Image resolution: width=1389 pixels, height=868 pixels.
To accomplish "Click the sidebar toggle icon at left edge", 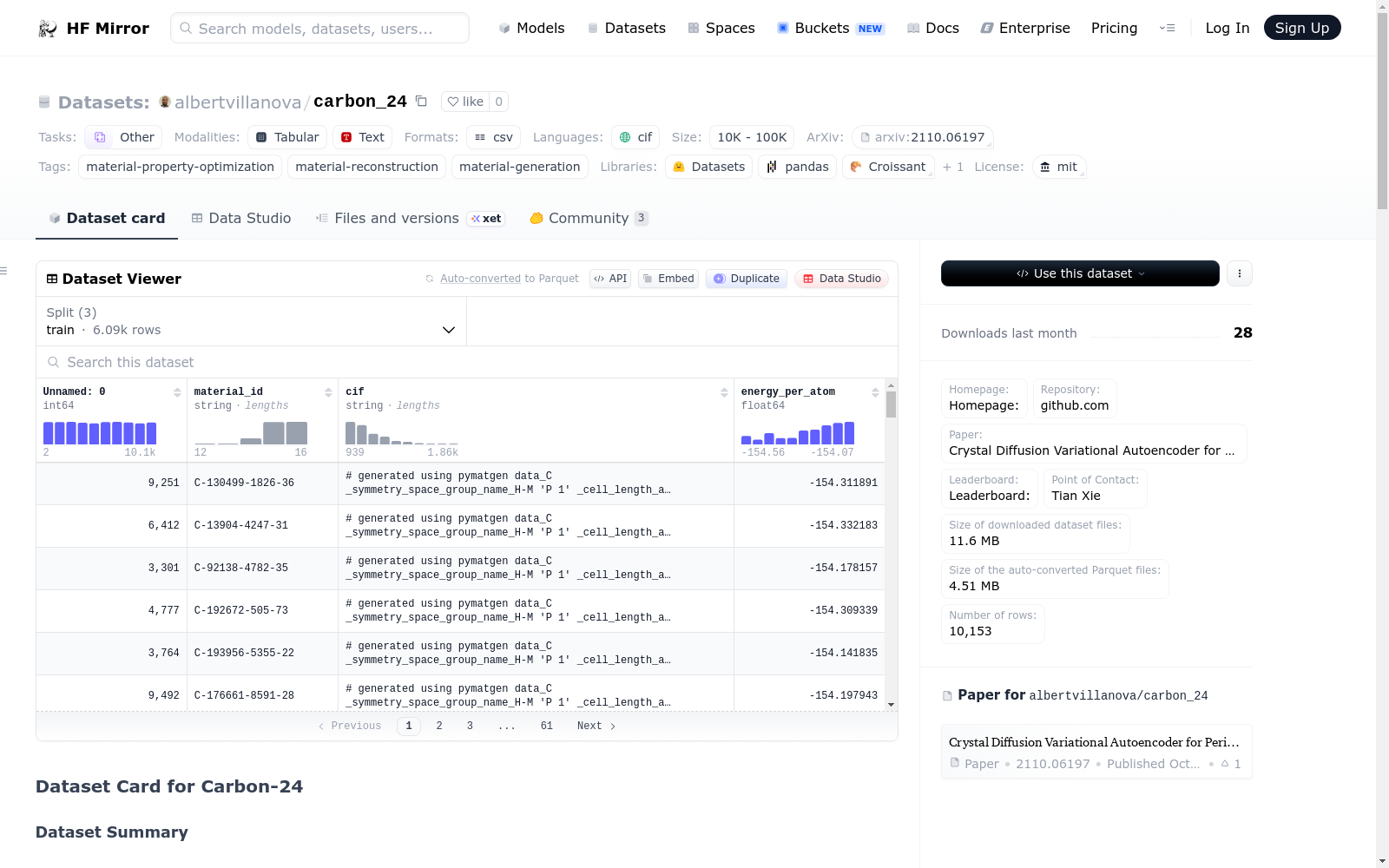I will click(4, 272).
